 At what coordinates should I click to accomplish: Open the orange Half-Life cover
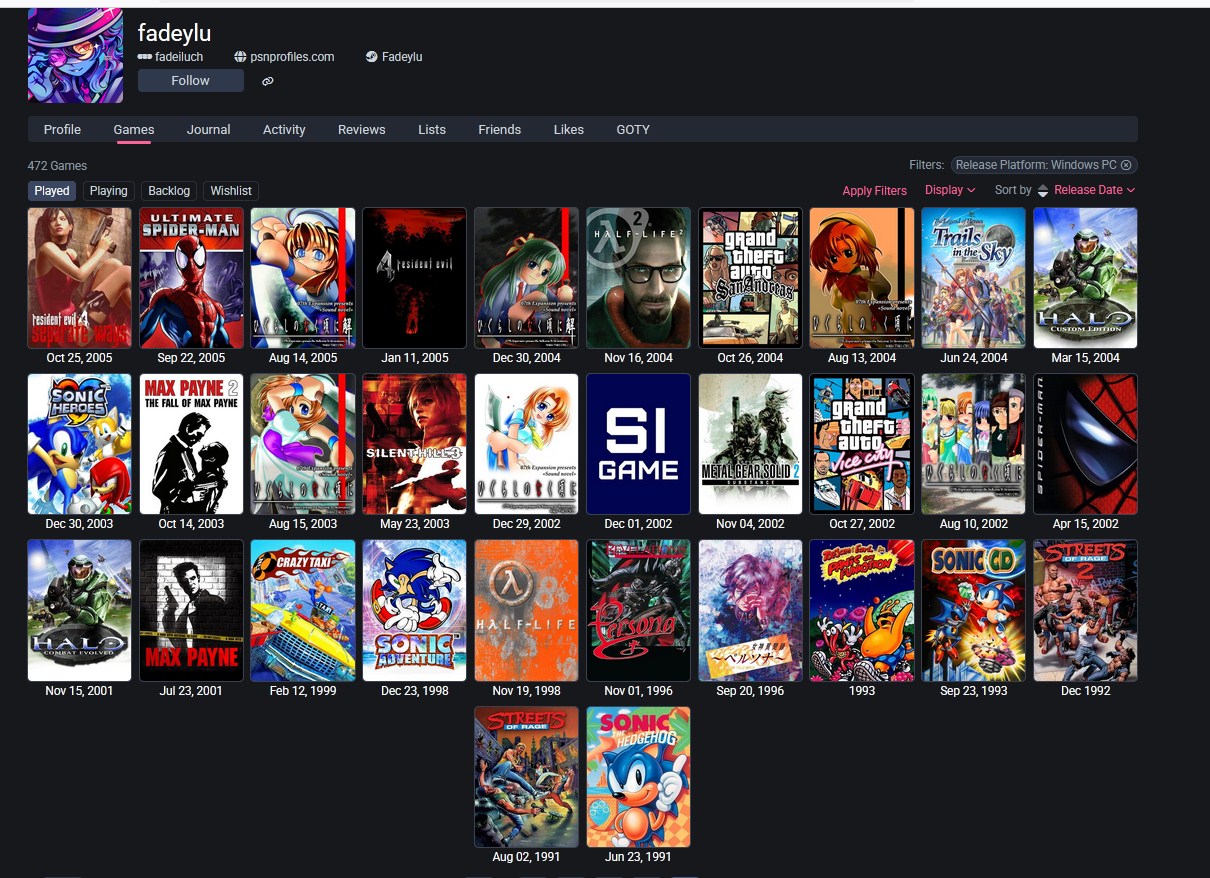tap(527, 611)
